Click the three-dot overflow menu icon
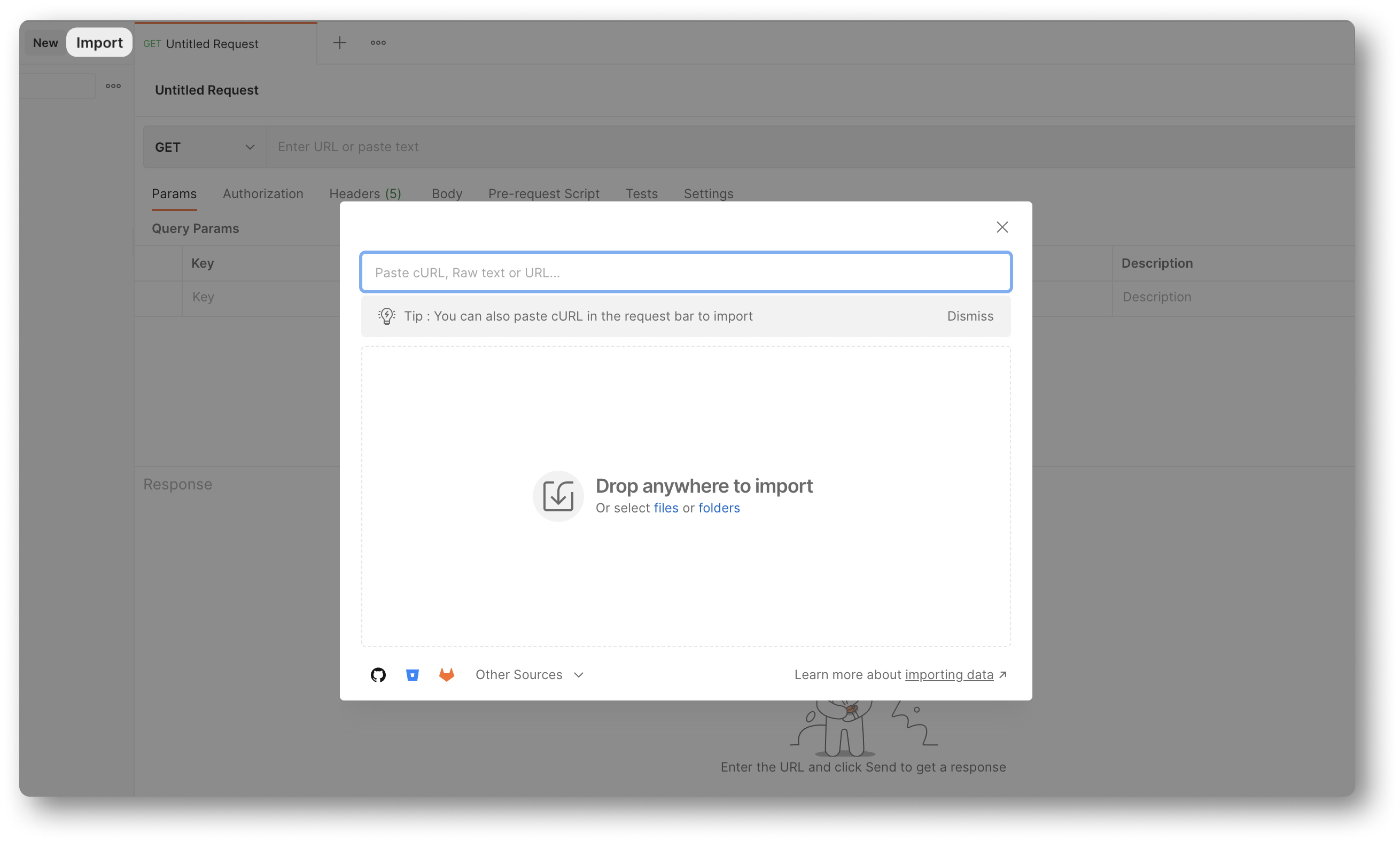Screen dimensions: 1400x841 (378, 42)
